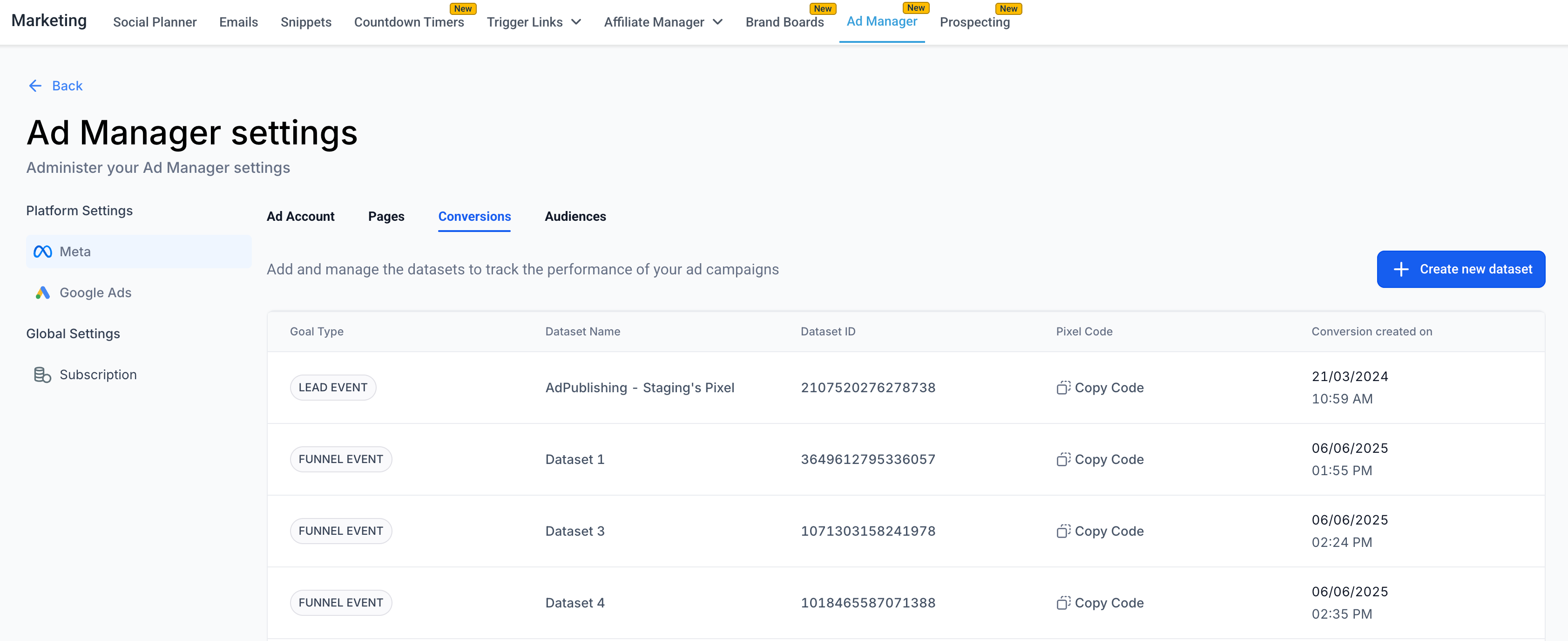The width and height of the screenshot is (1568, 641).
Task: Switch to the Pages tab
Action: pyautogui.click(x=386, y=216)
